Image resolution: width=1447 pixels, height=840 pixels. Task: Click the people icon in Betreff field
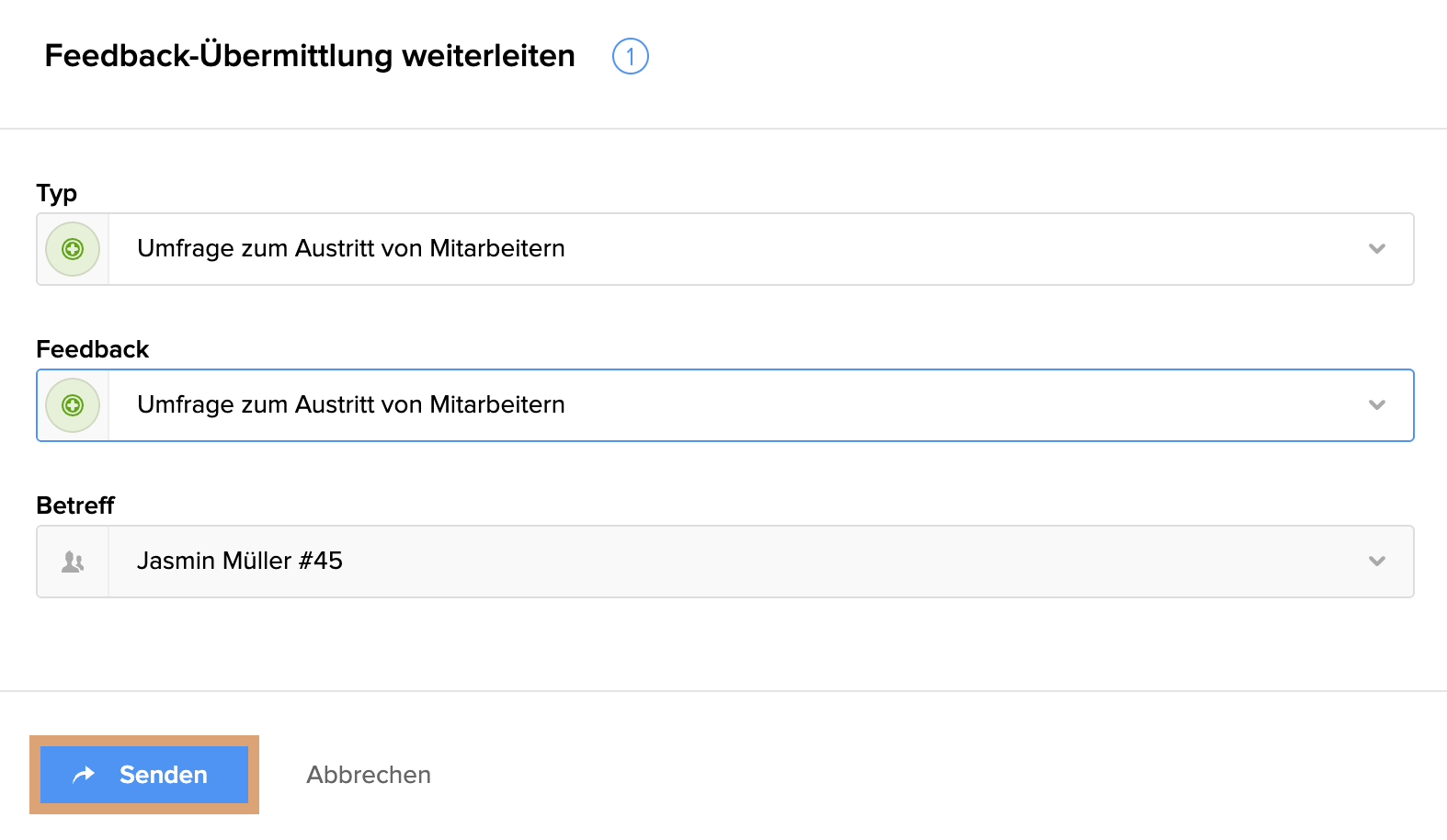(x=73, y=562)
